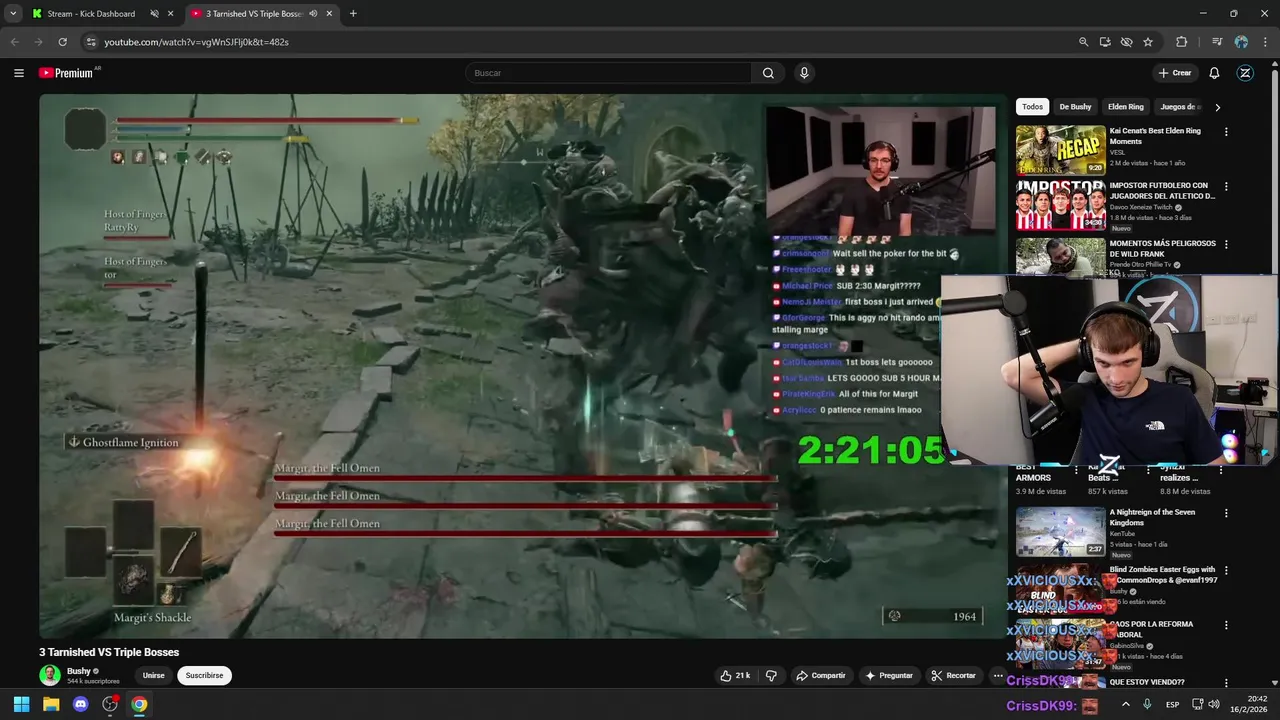The height and width of the screenshot is (720, 1280).
Task: Switch to Stream - Kick Dashboard tab
Action: click(90, 14)
